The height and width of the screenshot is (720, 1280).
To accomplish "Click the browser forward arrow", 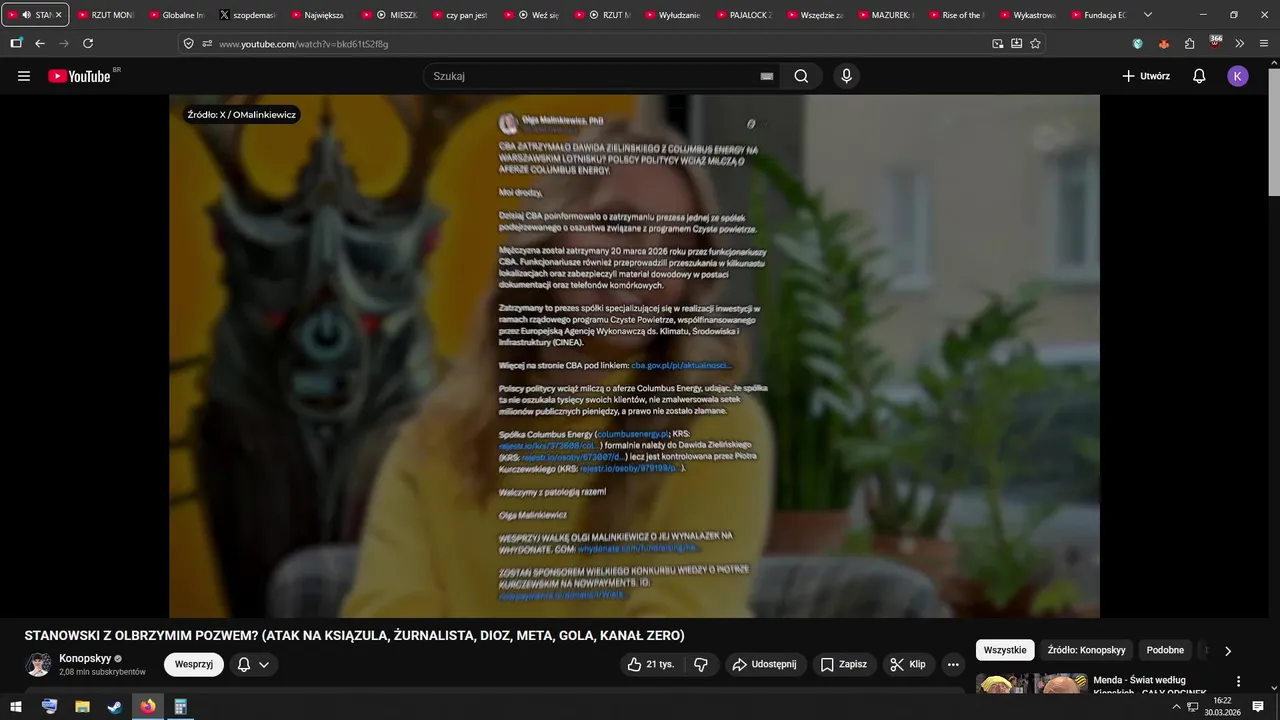I will [64, 43].
